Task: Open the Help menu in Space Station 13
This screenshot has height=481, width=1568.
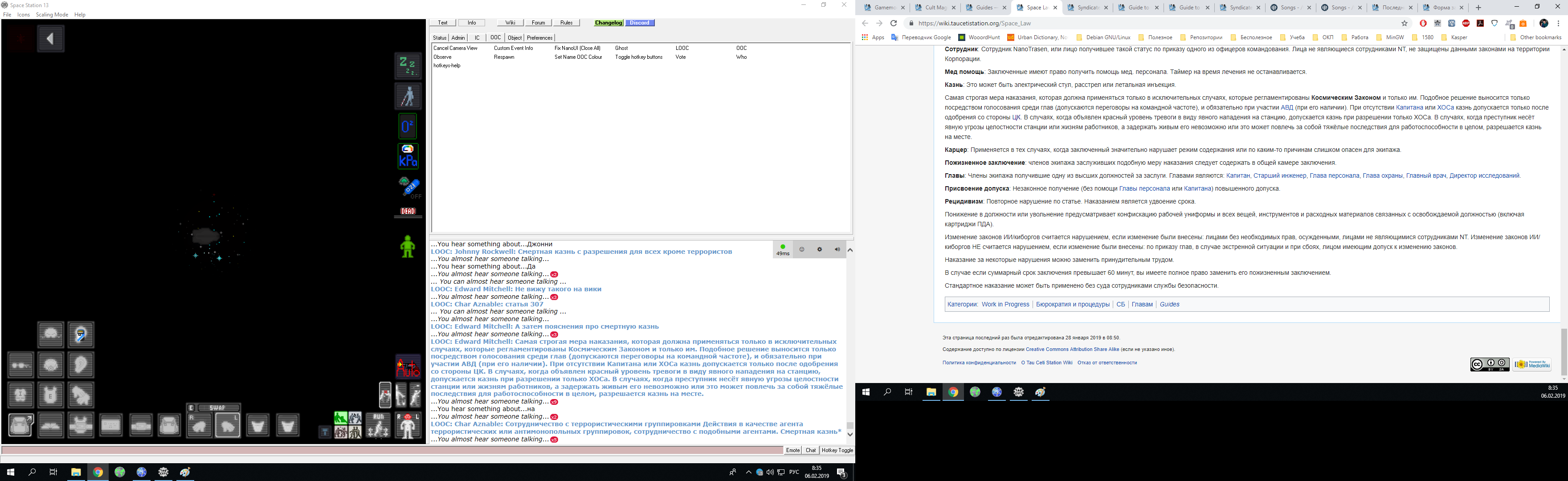Action: 80,15
